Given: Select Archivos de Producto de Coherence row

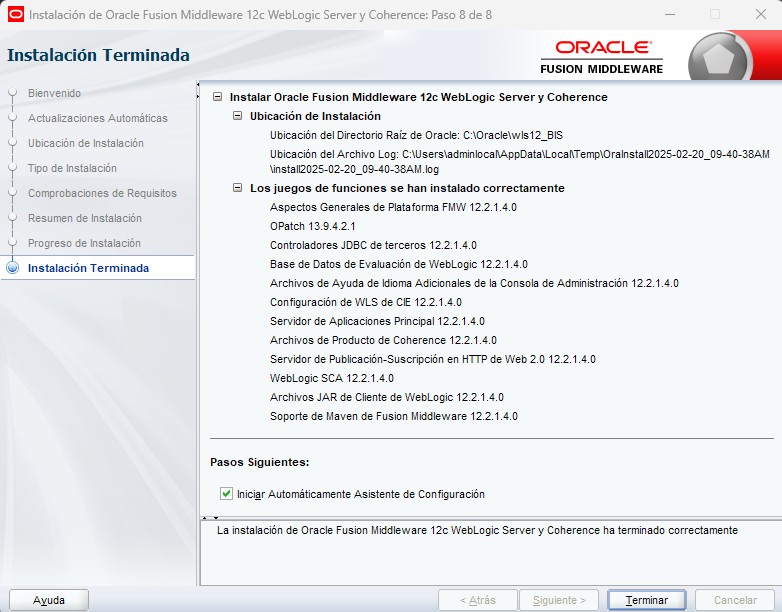Looking at the screenshot, I should 383,340.
